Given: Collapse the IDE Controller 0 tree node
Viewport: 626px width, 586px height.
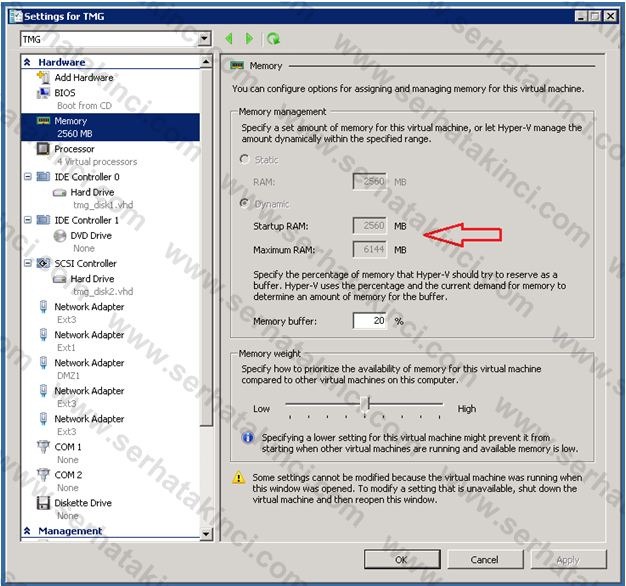Looking at the screenshot, I should 28,176.
